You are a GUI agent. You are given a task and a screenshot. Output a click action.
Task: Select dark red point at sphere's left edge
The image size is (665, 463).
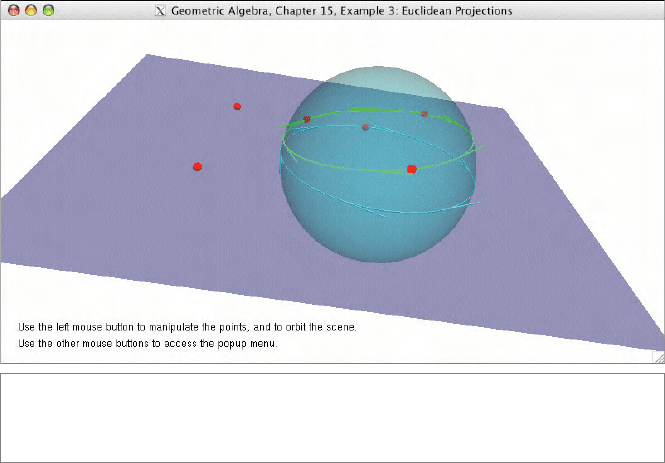click(x=307, y=120)
